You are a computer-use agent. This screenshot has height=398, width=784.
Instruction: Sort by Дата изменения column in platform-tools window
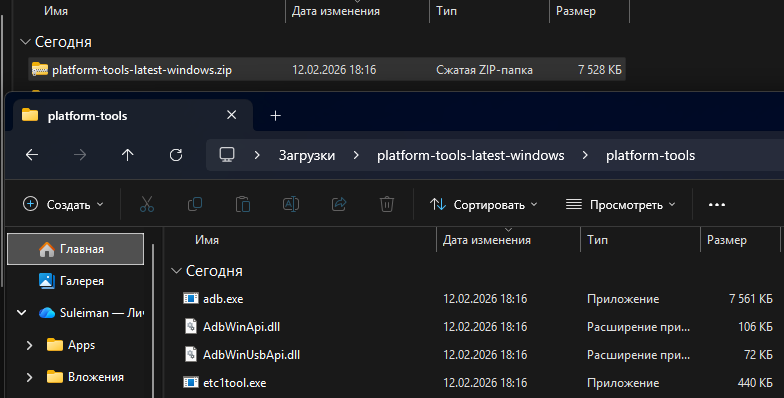tap(486, 240)
